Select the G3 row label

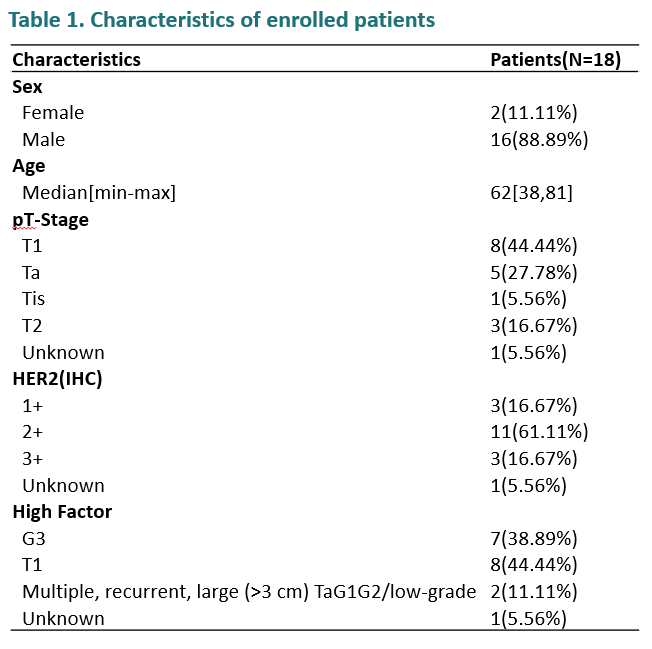pos(34,539)
